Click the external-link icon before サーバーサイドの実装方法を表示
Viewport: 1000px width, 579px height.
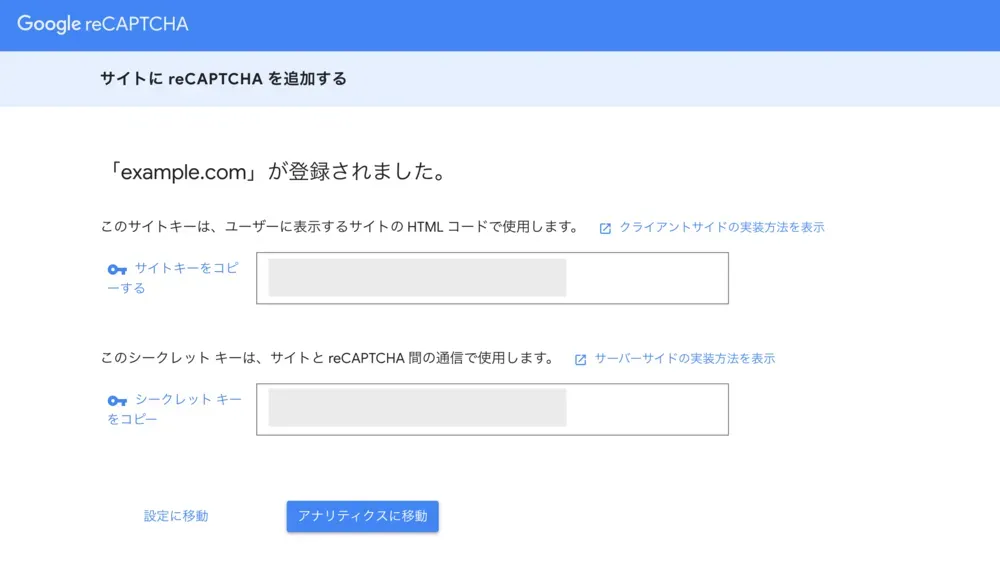click(x=580, y=360)
